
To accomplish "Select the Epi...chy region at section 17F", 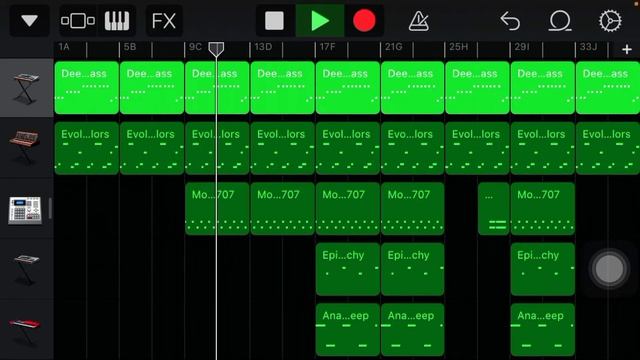I will click(x=348, y=269).
